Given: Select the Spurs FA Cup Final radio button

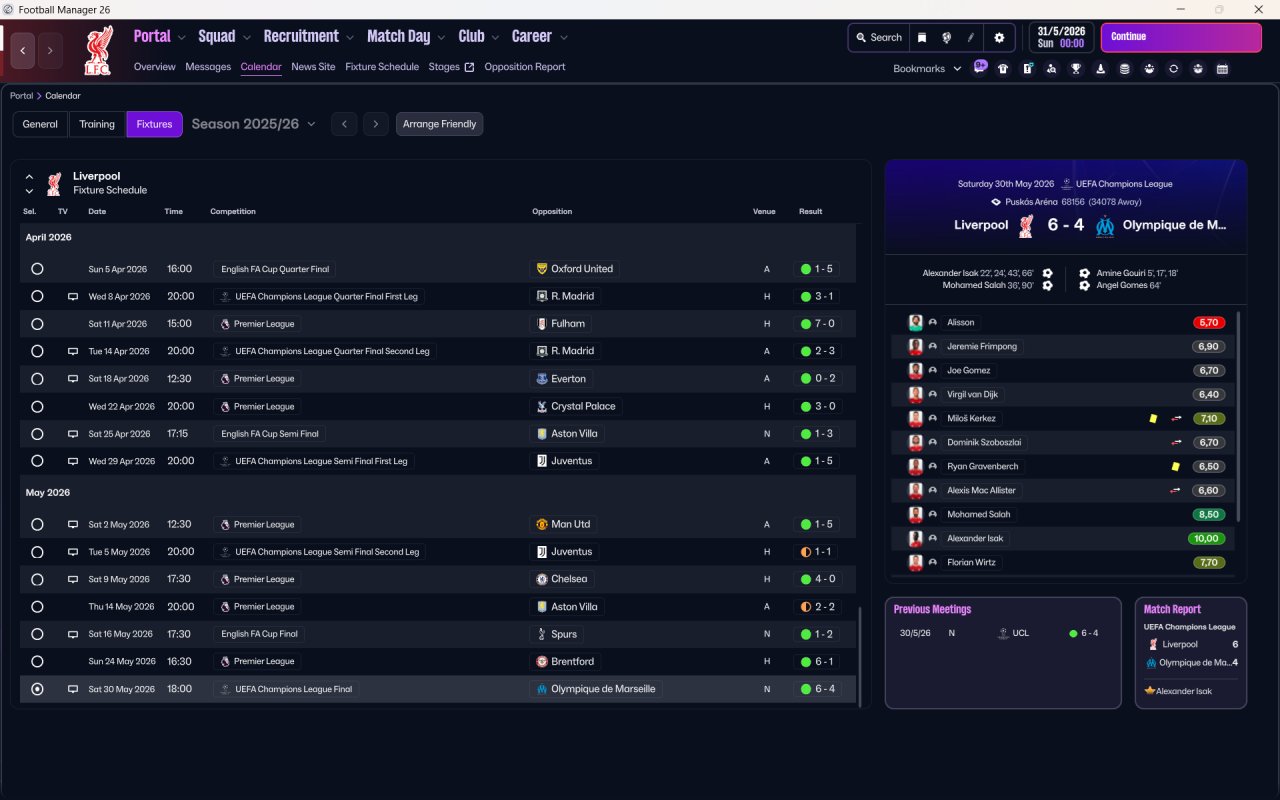Looking at the screenshot, I should (x=37, y=634).
